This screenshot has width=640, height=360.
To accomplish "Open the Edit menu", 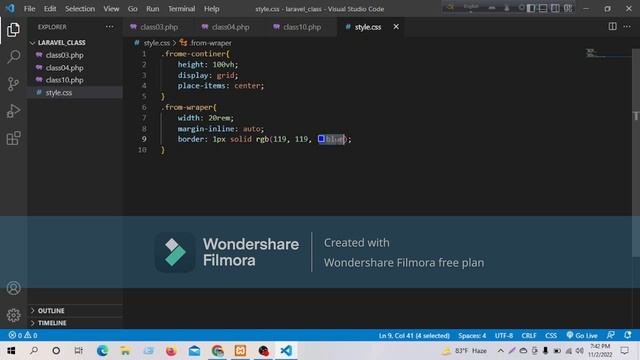I will pyautogui.click(x=50, y=9).
